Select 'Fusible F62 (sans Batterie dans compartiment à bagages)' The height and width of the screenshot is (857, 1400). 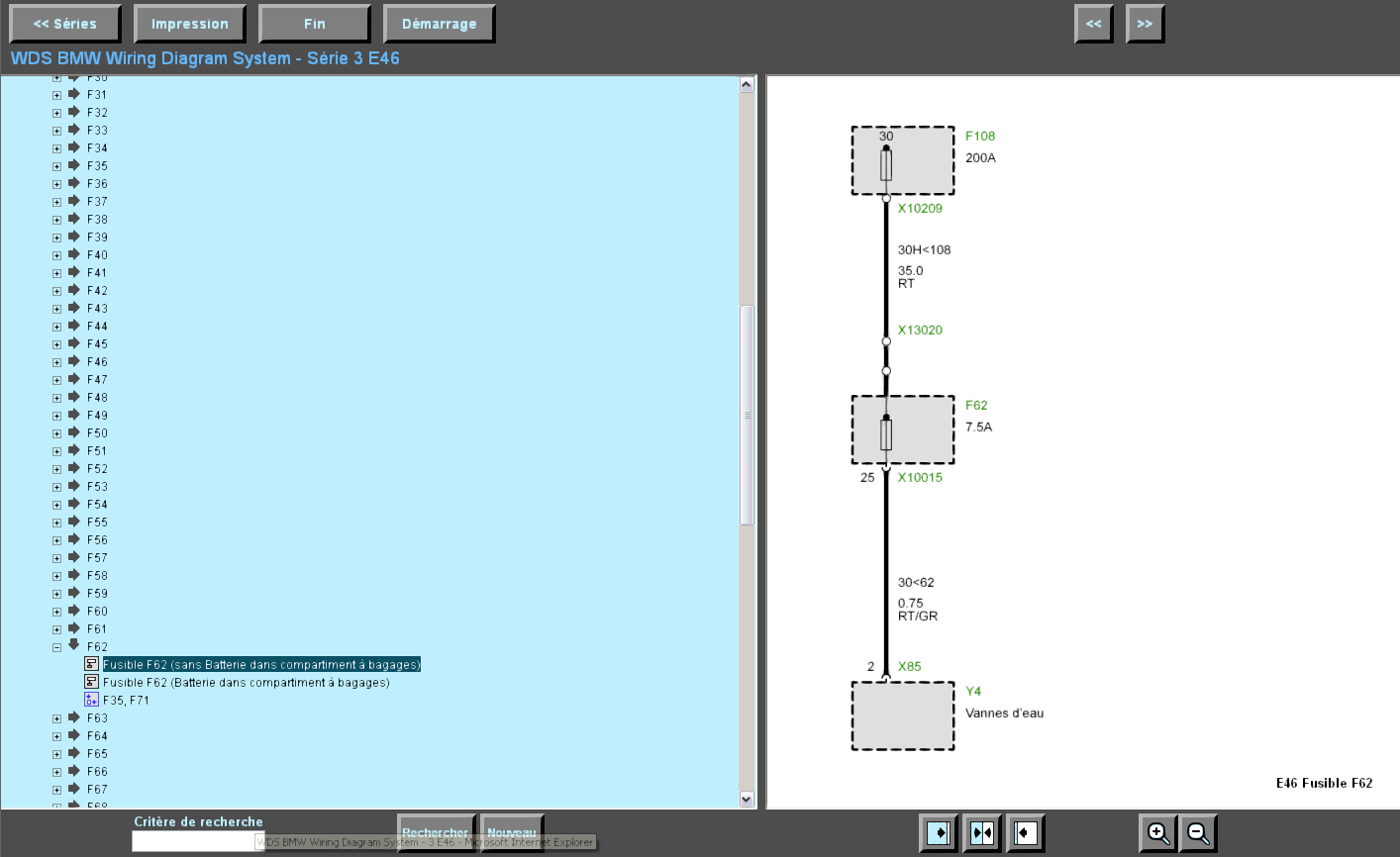[x=261, y=665]
